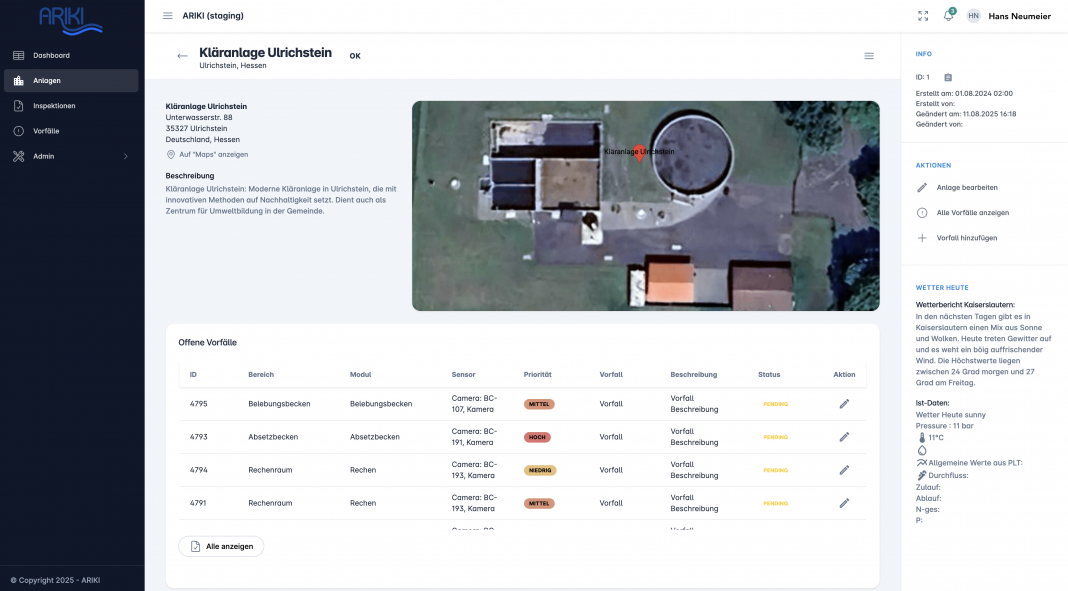The height and width of the screenshot is (591, 1068).
Task: Click Vorfall hinzufügen action
Action: (966, 238)
